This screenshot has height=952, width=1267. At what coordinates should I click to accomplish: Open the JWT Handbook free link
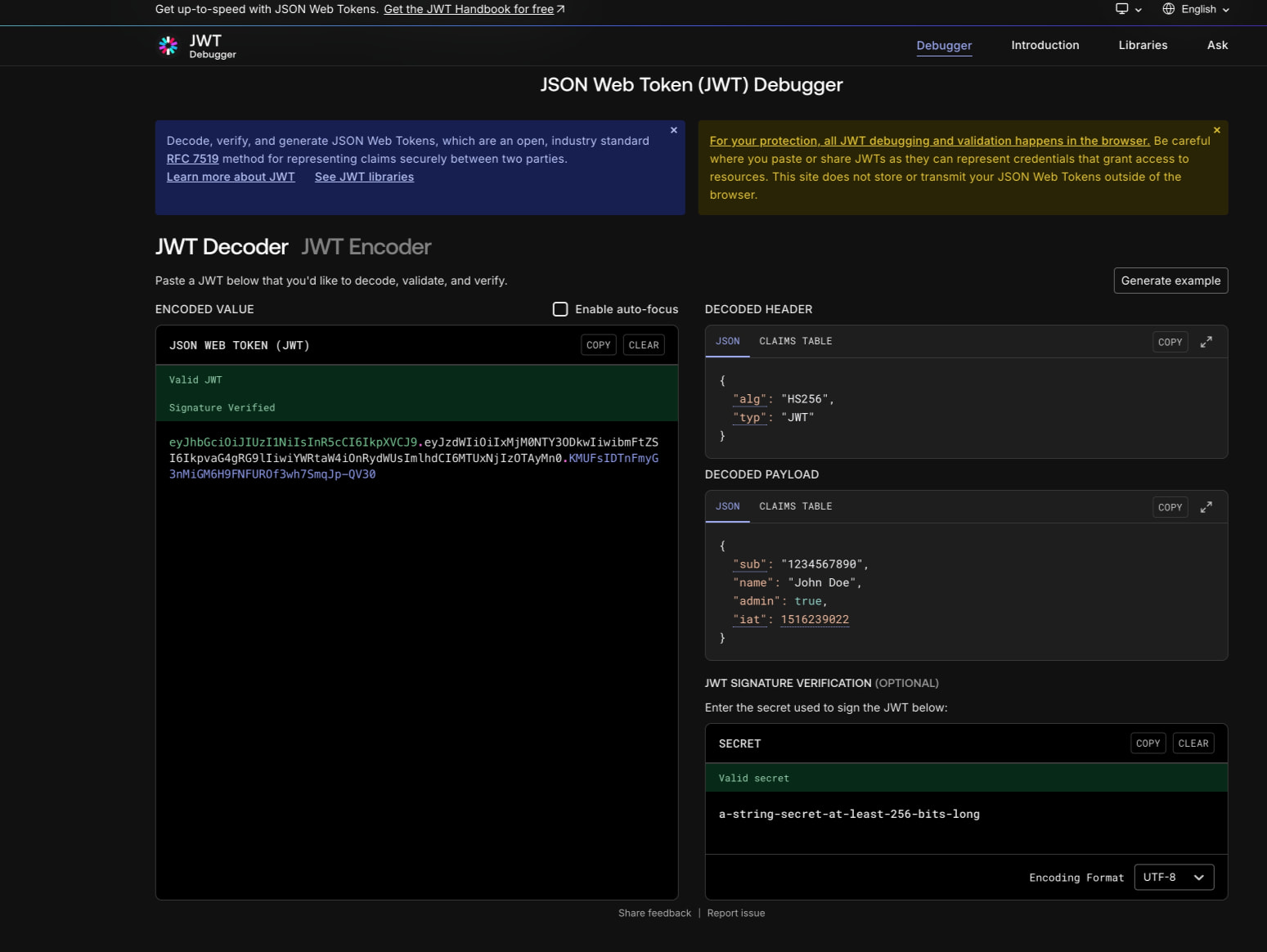(x=474, y=9)
